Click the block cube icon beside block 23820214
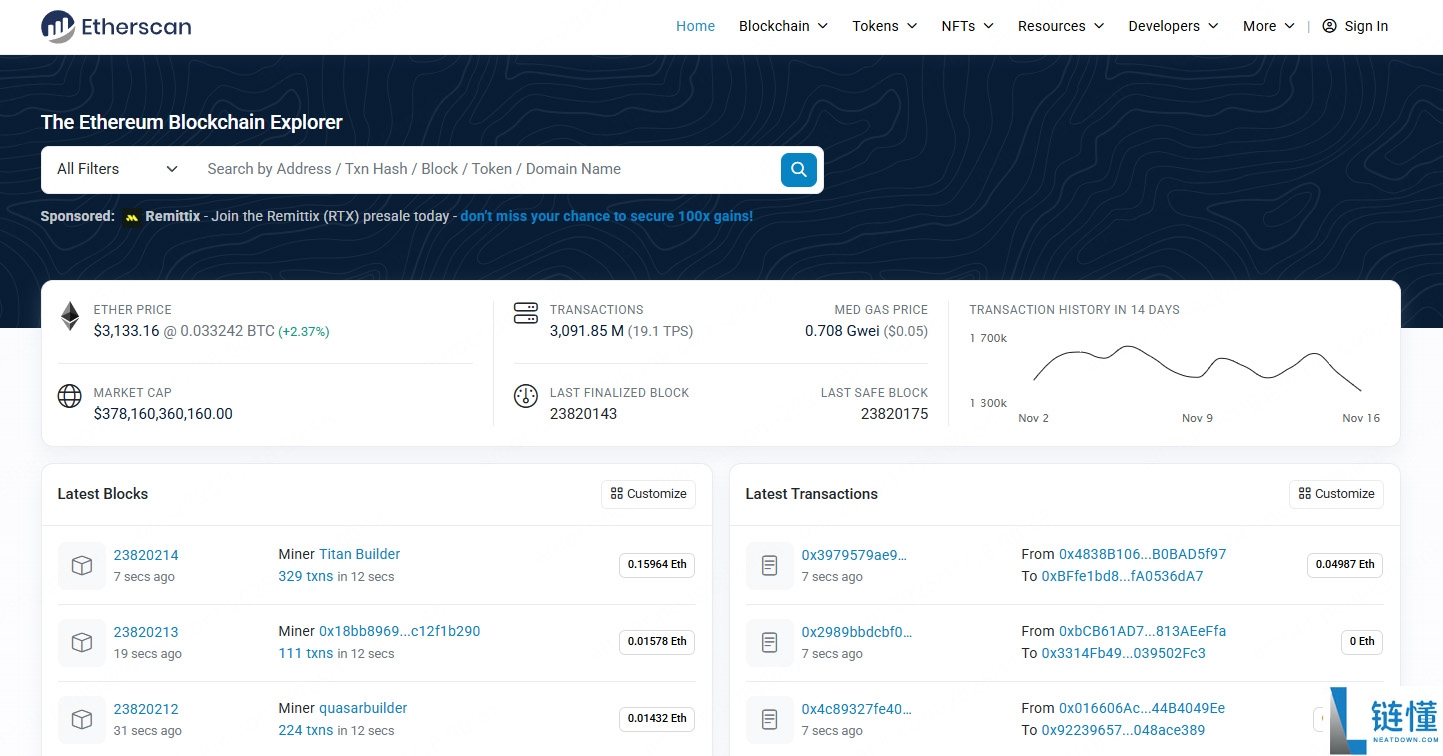 [81, 565]
